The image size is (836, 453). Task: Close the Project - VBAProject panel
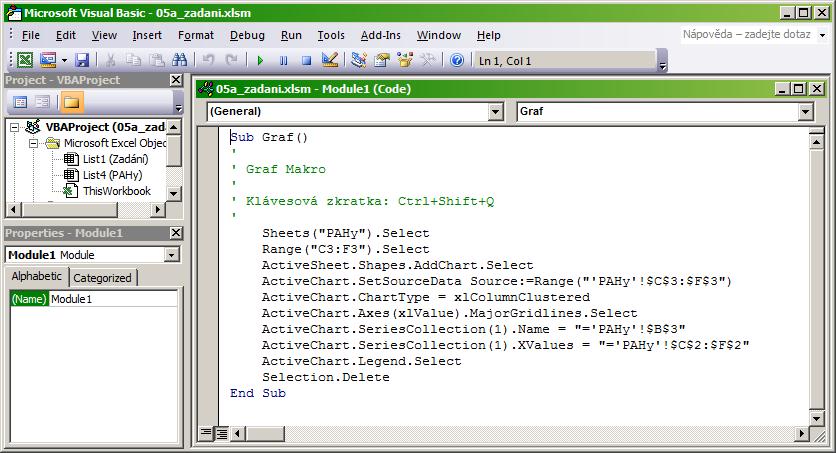(176, 80)
